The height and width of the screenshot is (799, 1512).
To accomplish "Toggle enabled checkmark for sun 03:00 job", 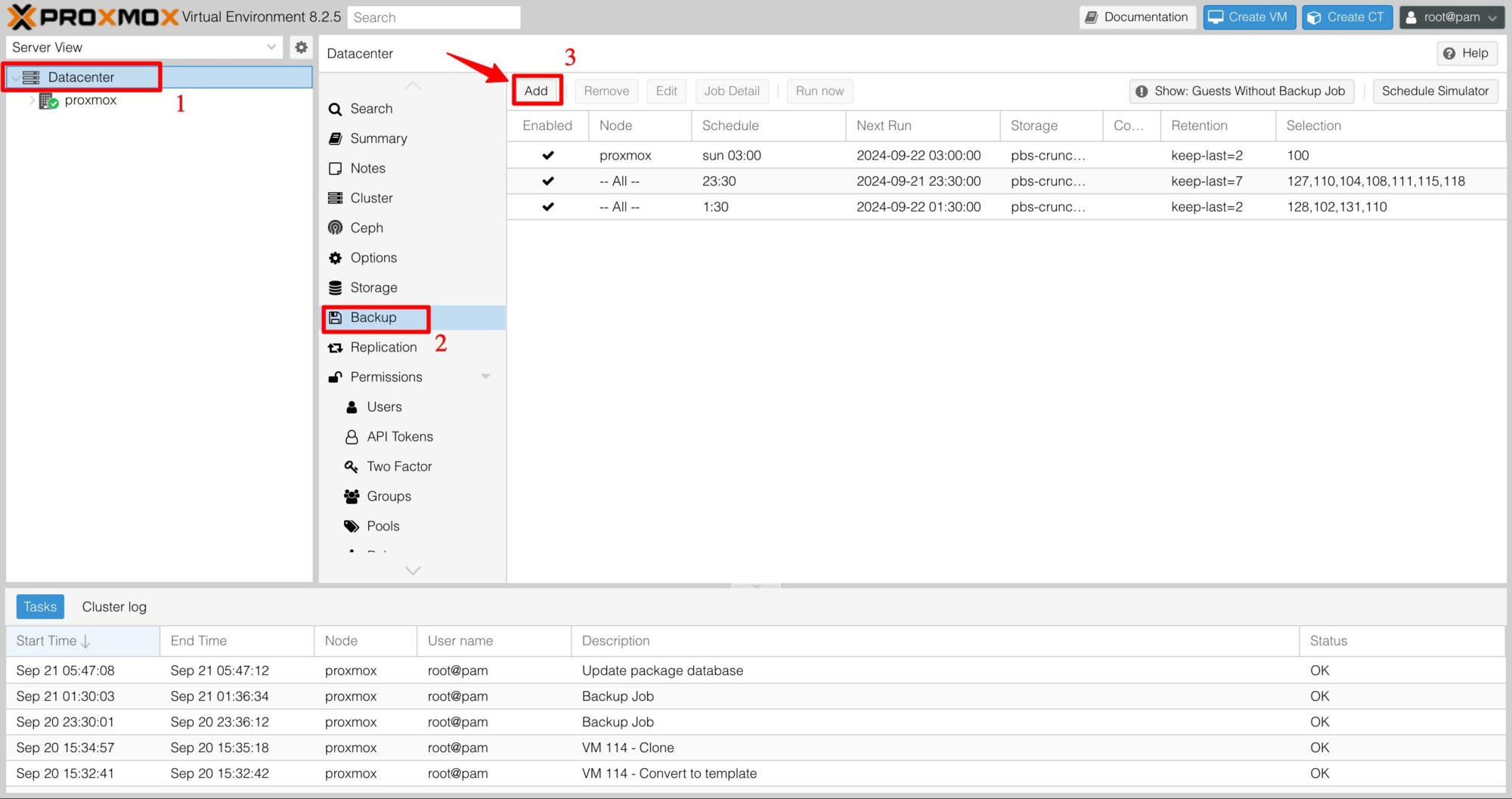I will (548, 156).
